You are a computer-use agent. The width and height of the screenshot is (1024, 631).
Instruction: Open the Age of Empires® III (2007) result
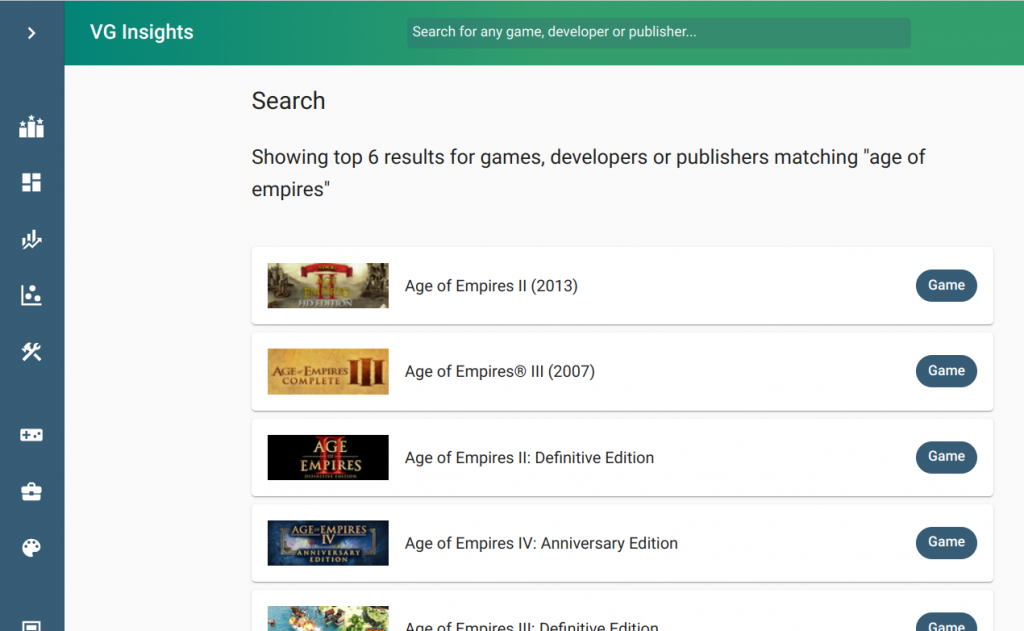point(622,371)
